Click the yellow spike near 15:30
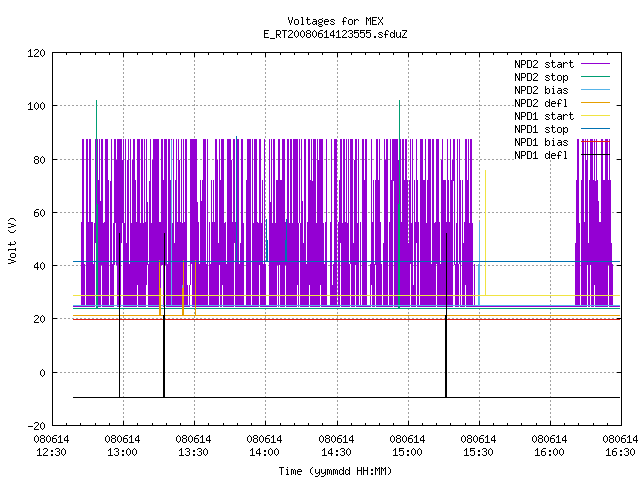The width and height of the screenshot is (640, 480). pos(485,233)
